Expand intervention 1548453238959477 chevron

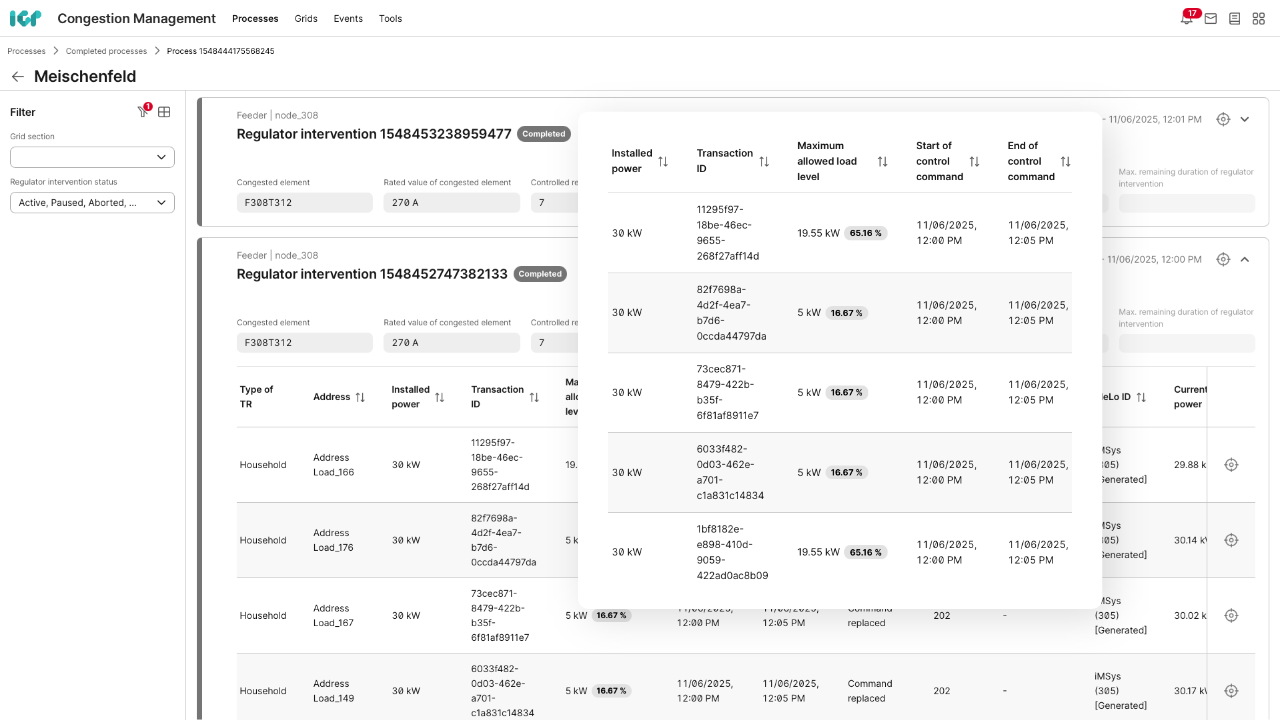pyautogui.click(x=1245, y=119)
